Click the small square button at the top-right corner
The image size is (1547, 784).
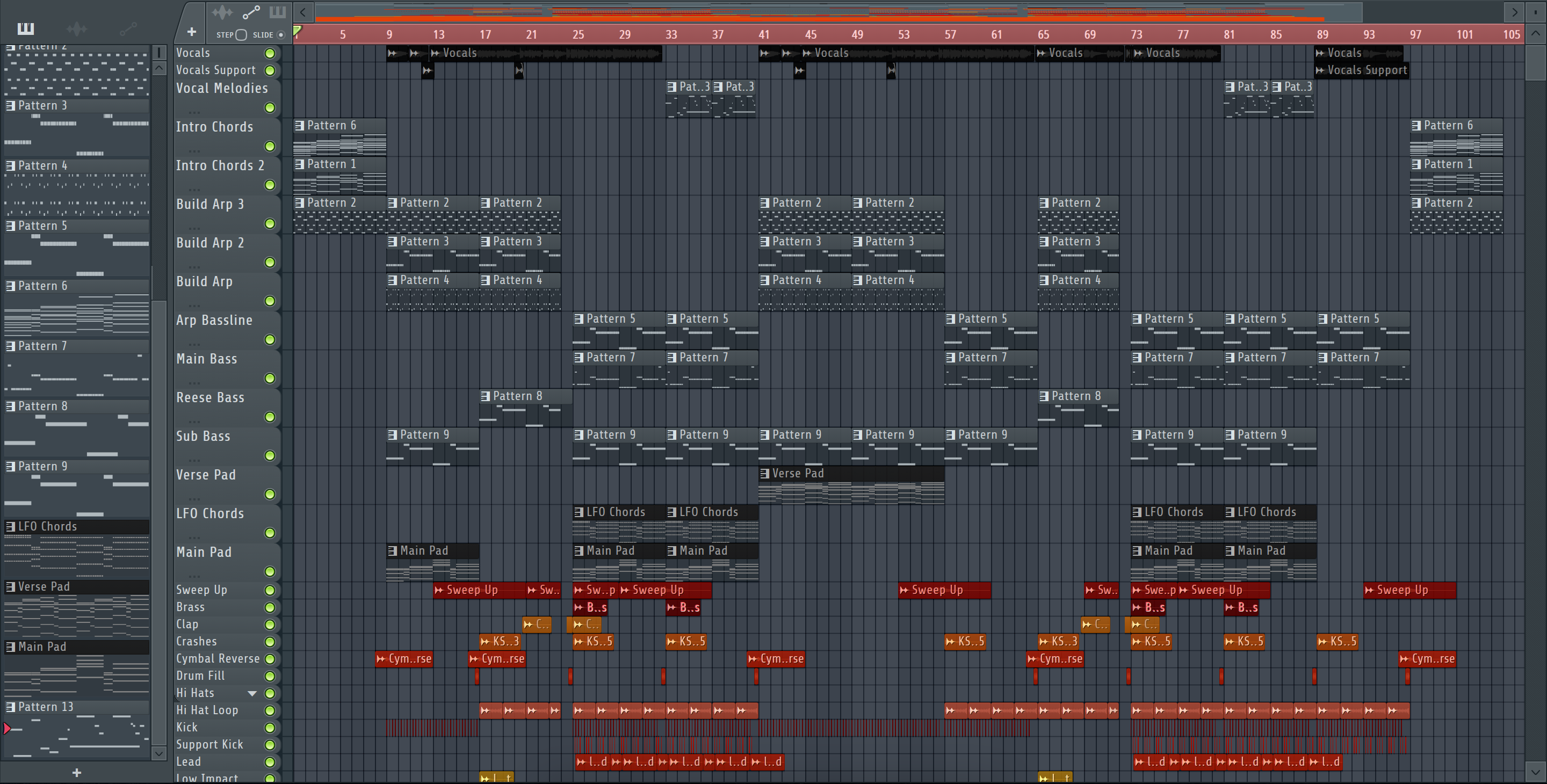(1536, 11)
